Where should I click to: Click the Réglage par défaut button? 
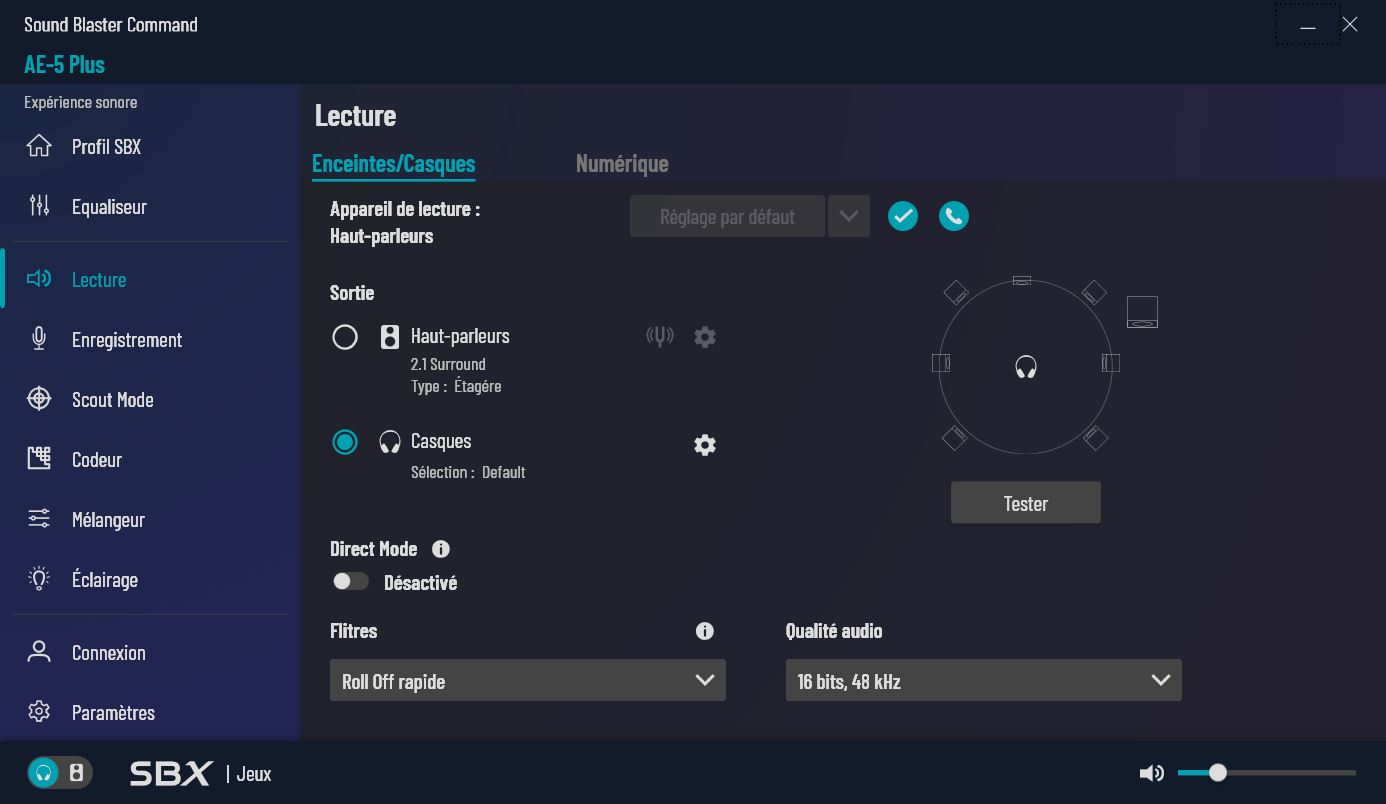tap(727, 216)
